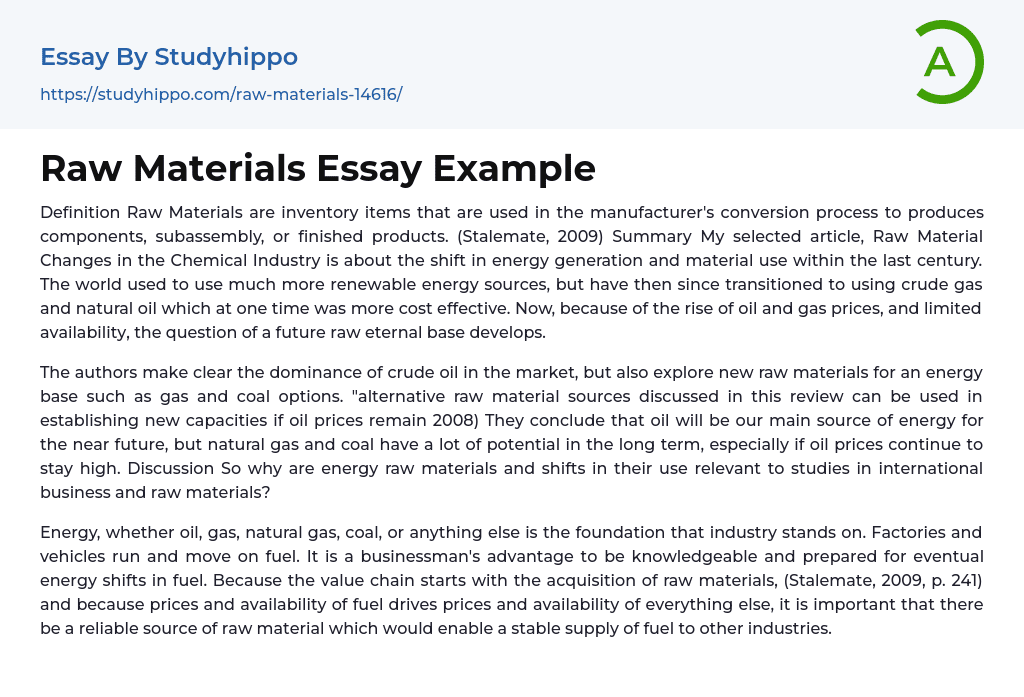Click the "Essay By Studyhippo" header text
This screenshot has width=1024, height=697.
[x=169, y=57]
